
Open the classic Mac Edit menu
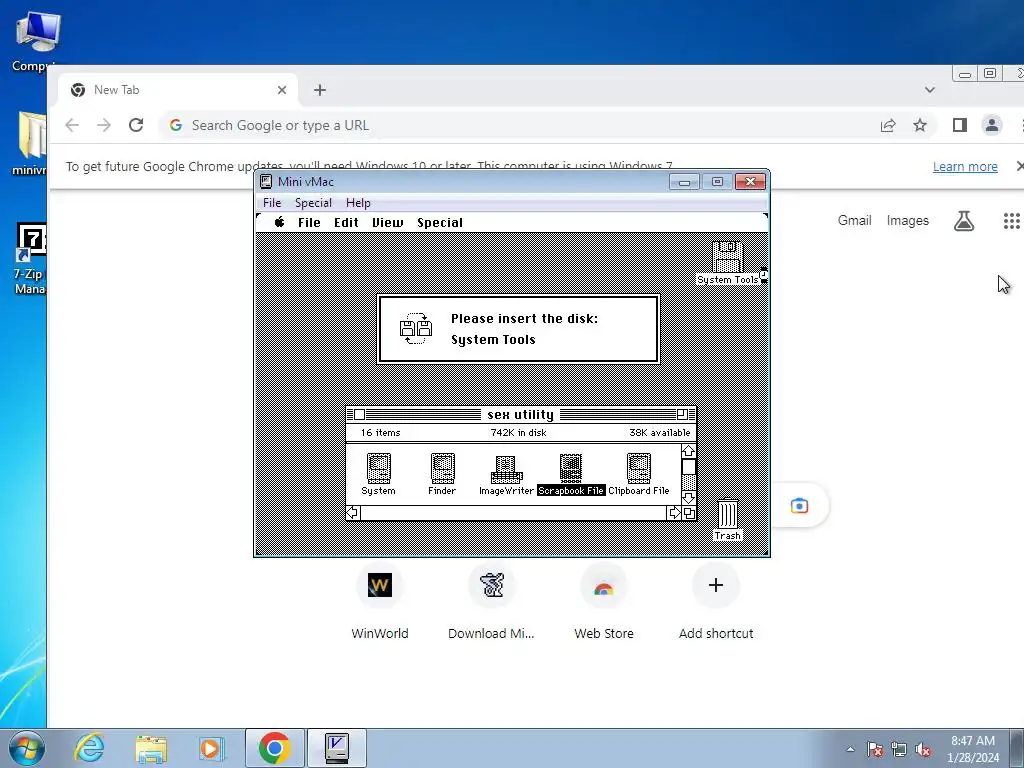(x=346, y=223)
